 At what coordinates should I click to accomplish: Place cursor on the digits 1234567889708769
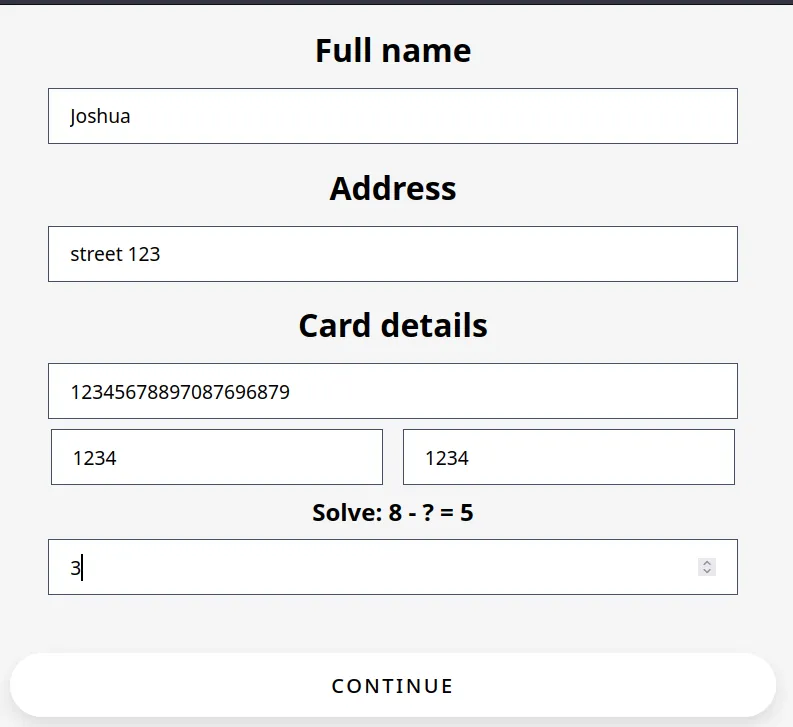click(180, 392)
